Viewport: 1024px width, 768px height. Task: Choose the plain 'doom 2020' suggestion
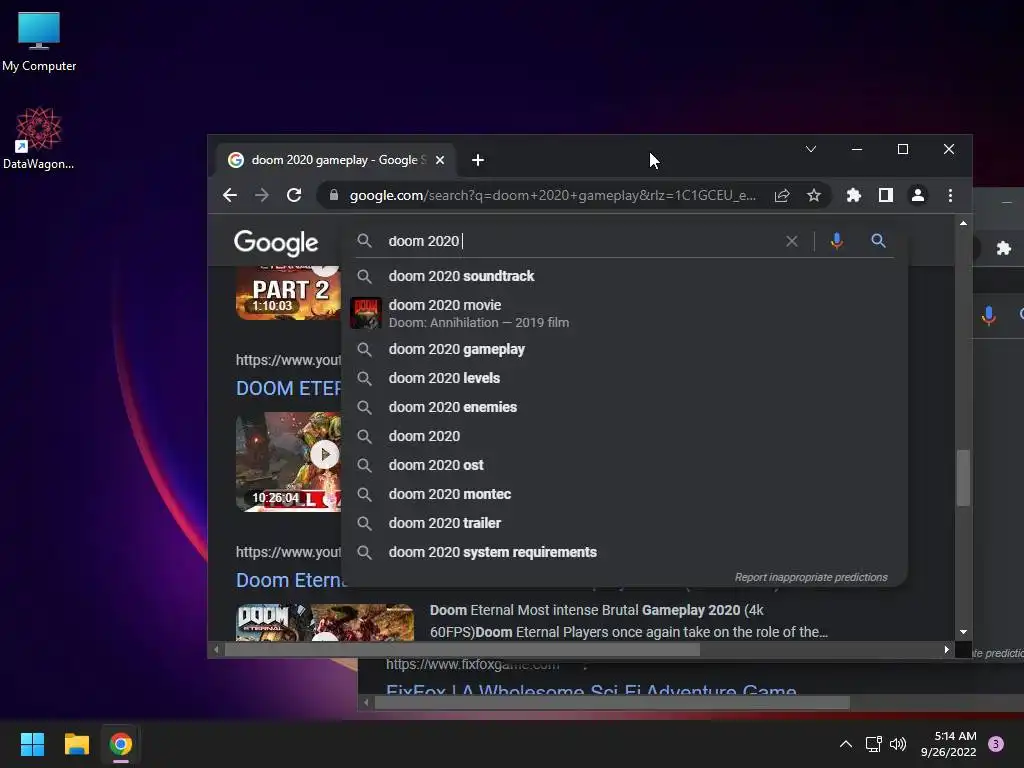tap(624, 436)
